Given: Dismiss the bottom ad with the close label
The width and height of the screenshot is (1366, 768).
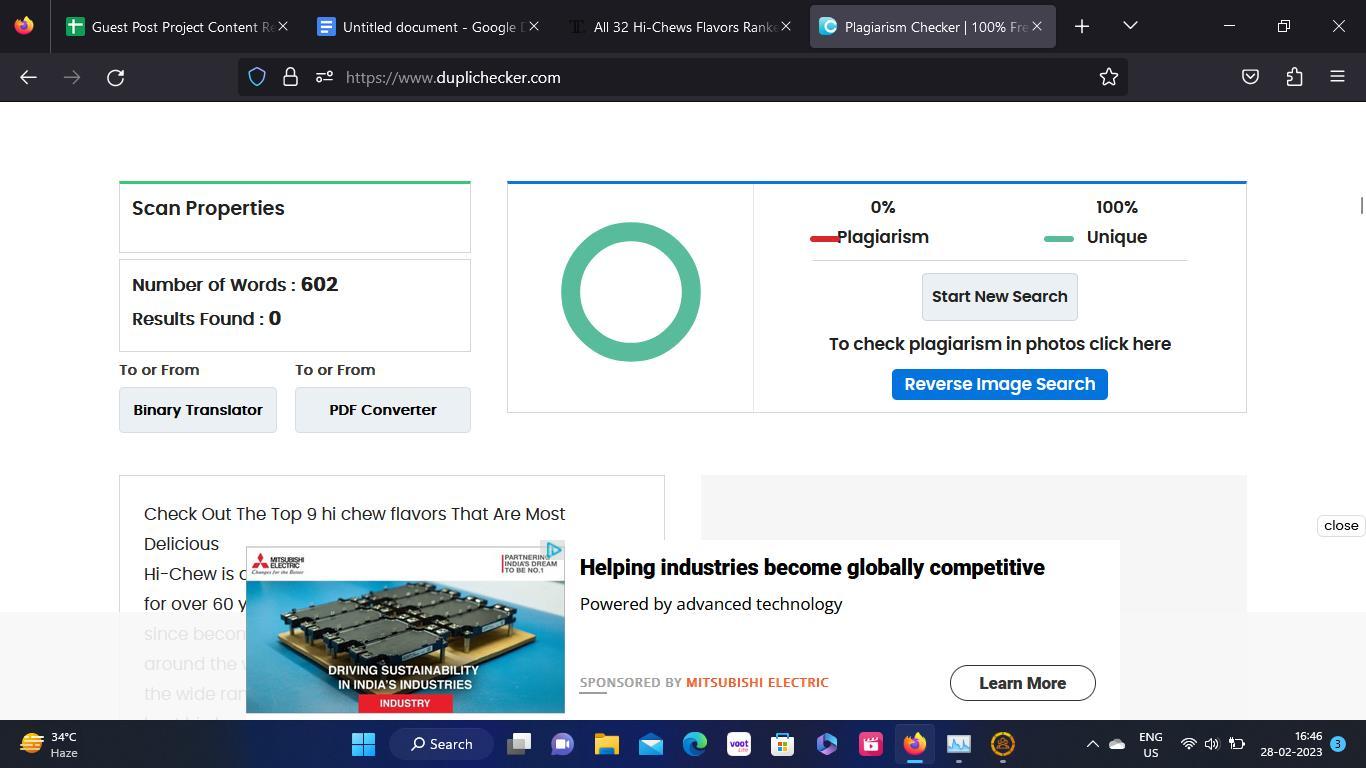Looking at the screenshot, I should tap(1341, 526).
